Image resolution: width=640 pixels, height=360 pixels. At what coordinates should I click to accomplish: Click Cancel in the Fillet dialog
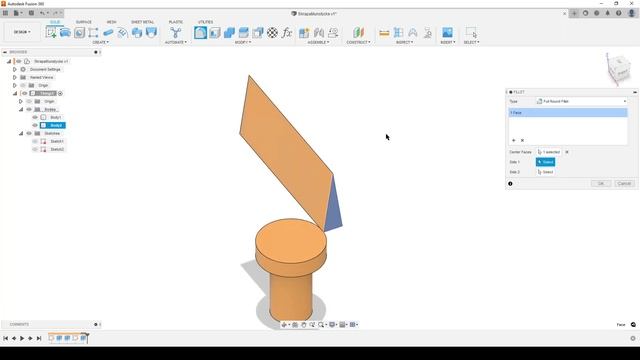[624, 184]
